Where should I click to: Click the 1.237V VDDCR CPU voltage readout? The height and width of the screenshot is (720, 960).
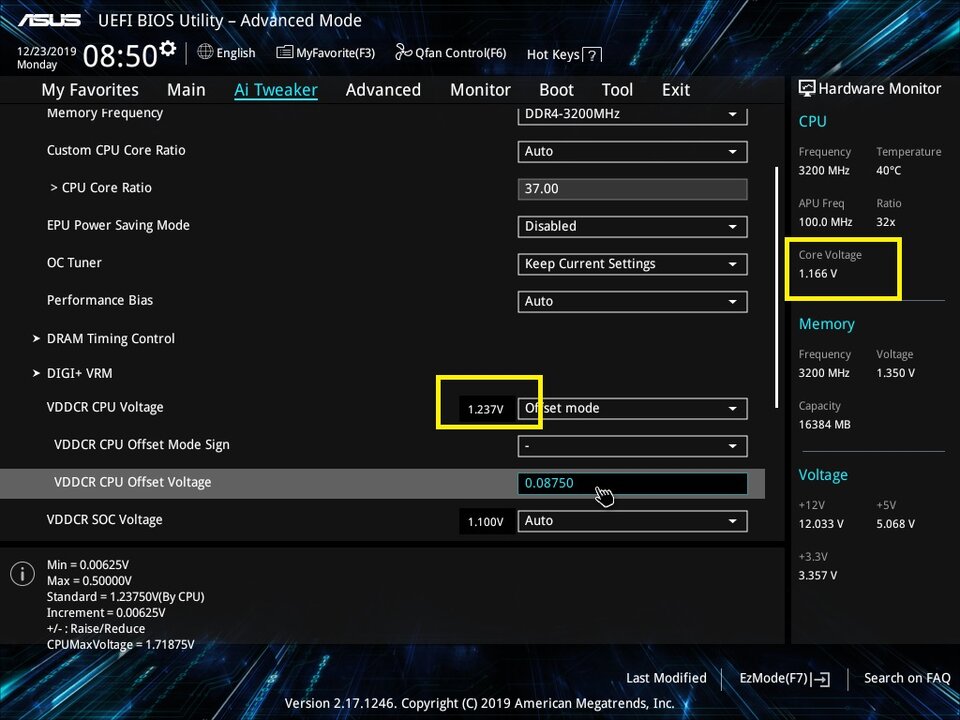tap(486, 409)
